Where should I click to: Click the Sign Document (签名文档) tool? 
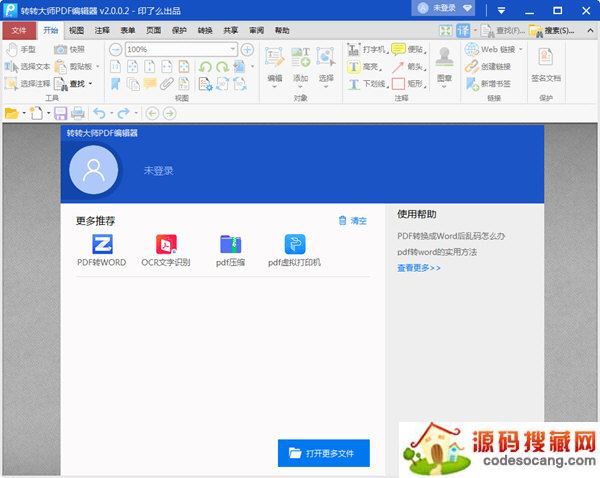pos(546,65)
